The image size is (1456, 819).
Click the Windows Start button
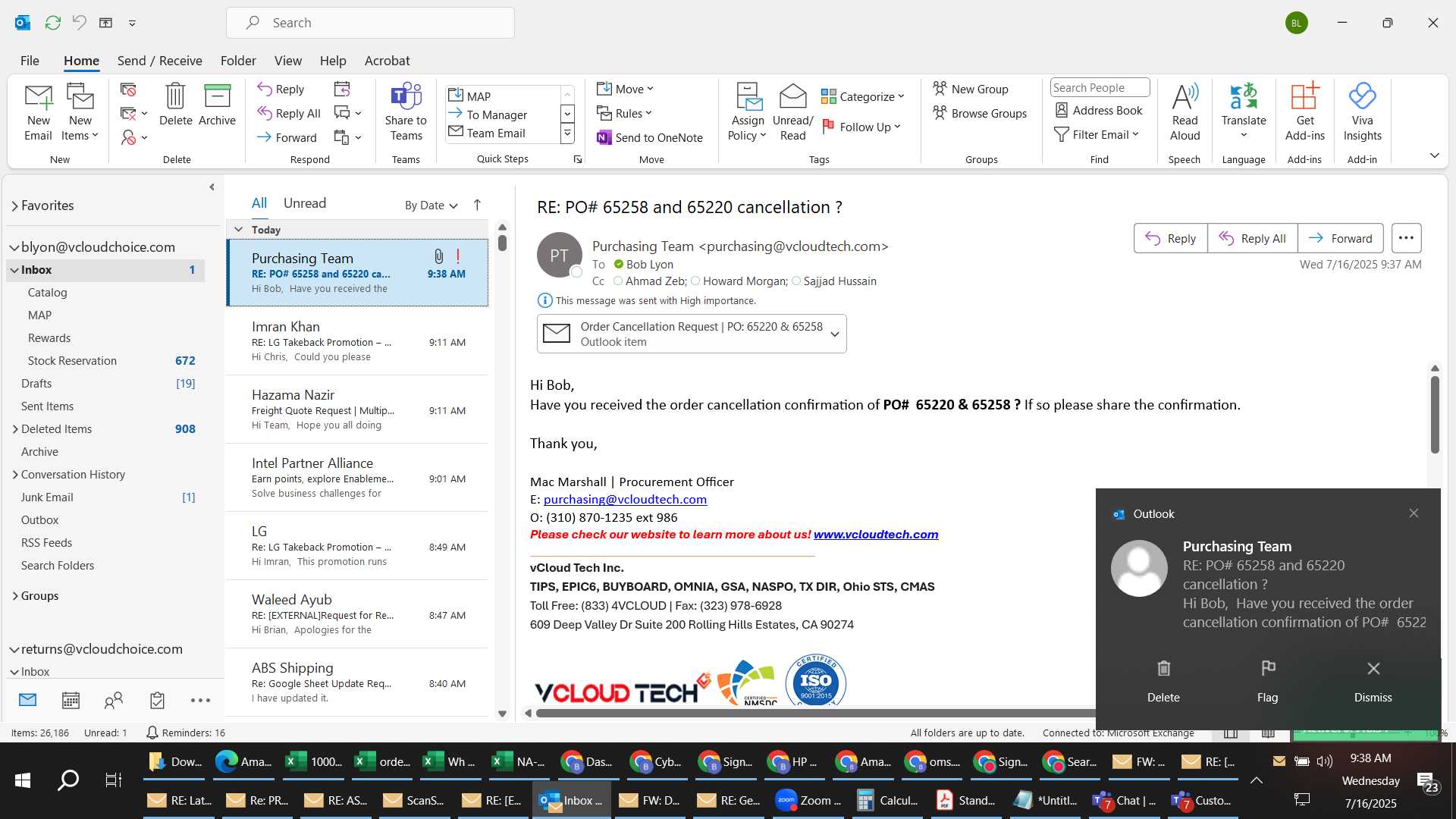tap(23, 780)
